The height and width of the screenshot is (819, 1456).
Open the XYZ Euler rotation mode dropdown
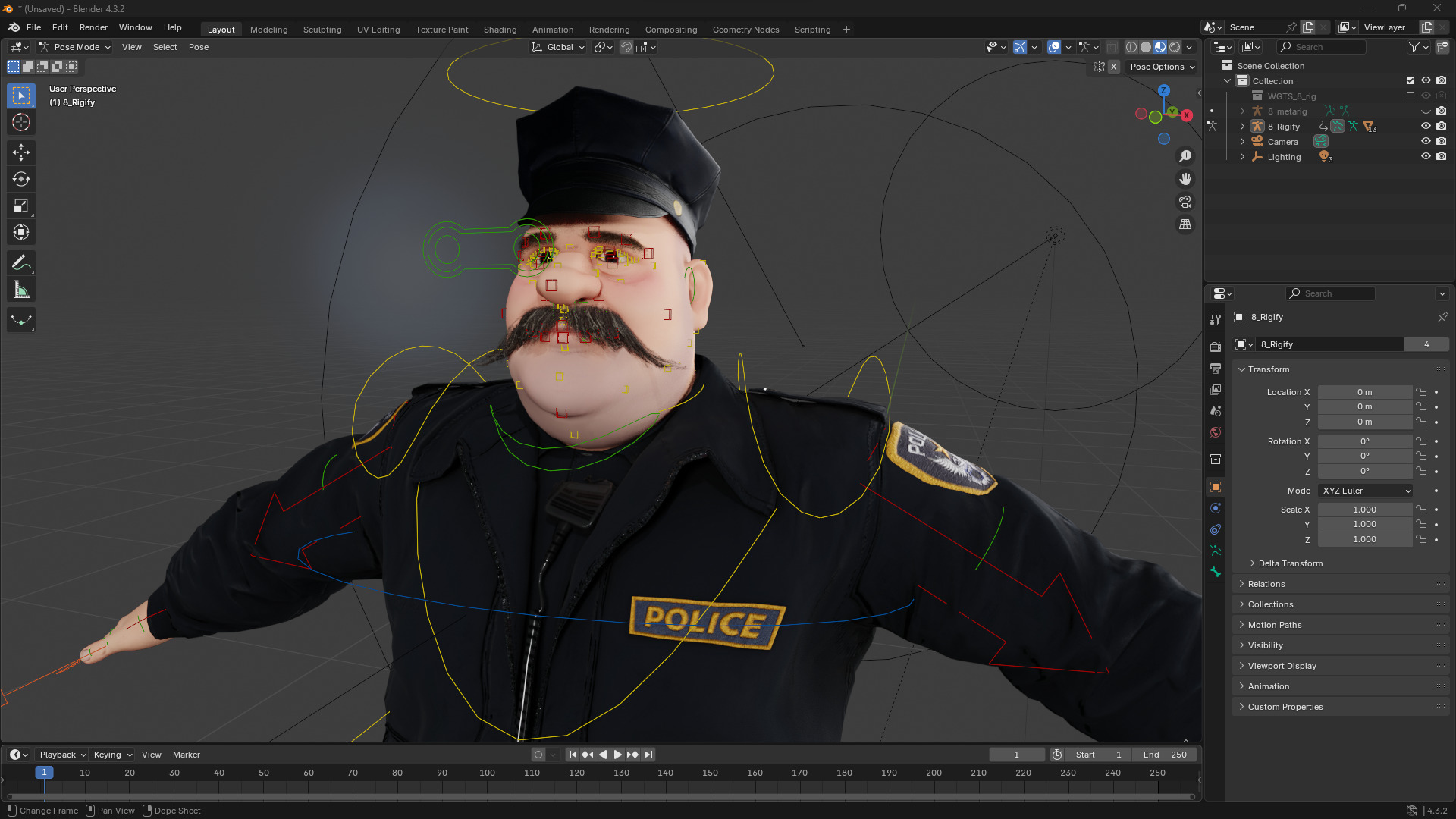tap(1366, 491)
